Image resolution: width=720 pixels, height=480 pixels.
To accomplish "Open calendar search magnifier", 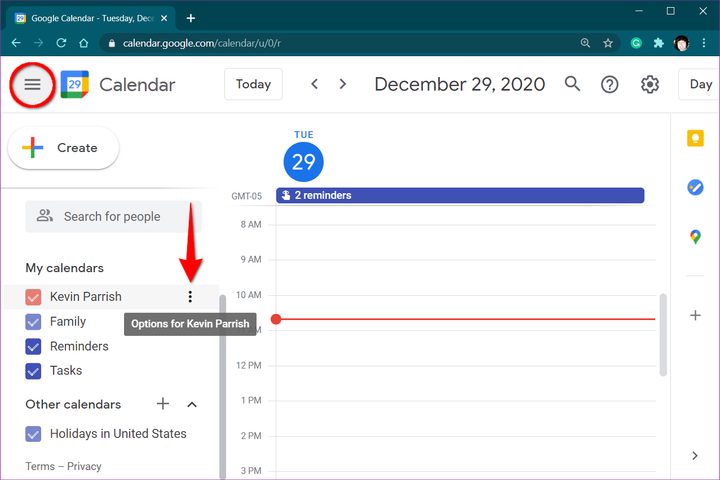I will pyautogui.click(x=572, y=84).
